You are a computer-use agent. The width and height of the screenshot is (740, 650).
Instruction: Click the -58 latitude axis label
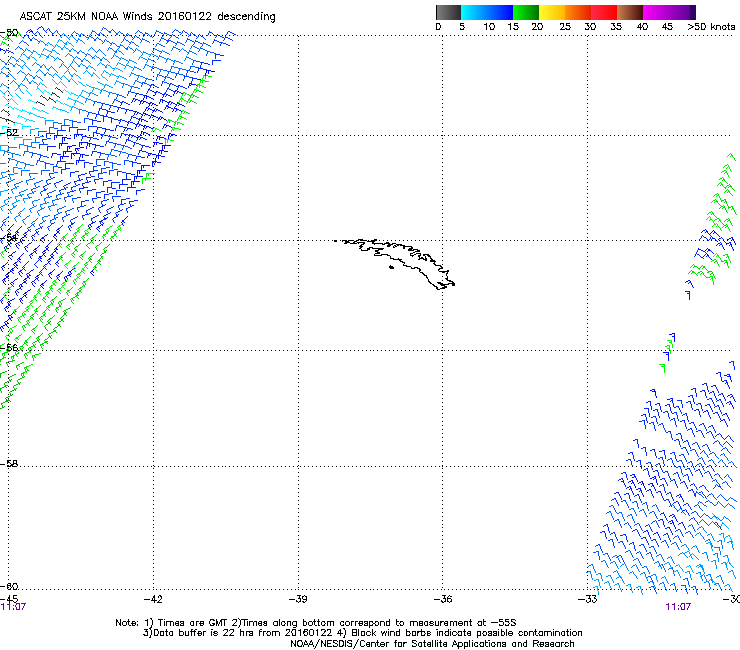pos(9,464)
